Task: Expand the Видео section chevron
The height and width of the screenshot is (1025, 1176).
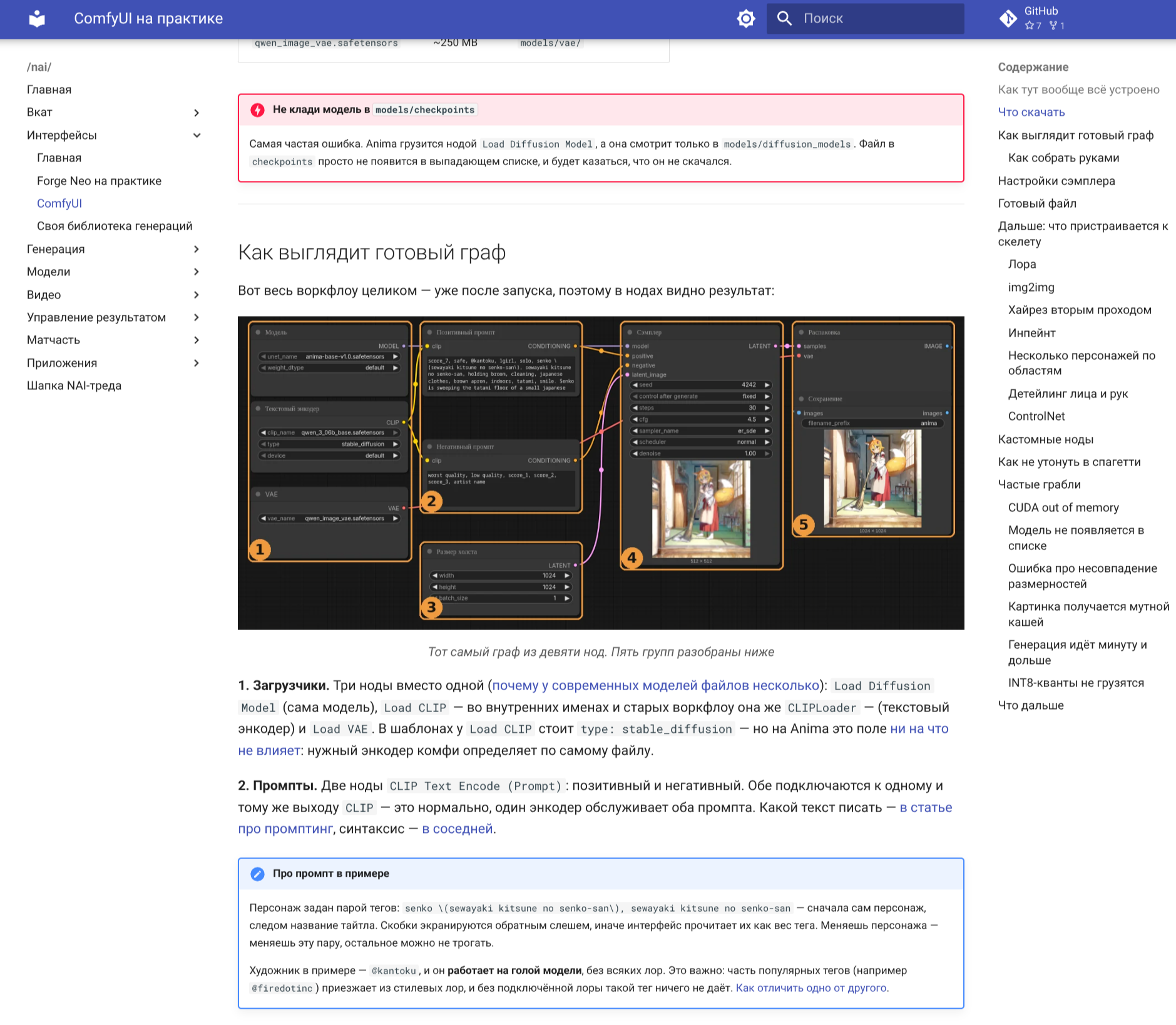Action: click(x=197, y=295)
